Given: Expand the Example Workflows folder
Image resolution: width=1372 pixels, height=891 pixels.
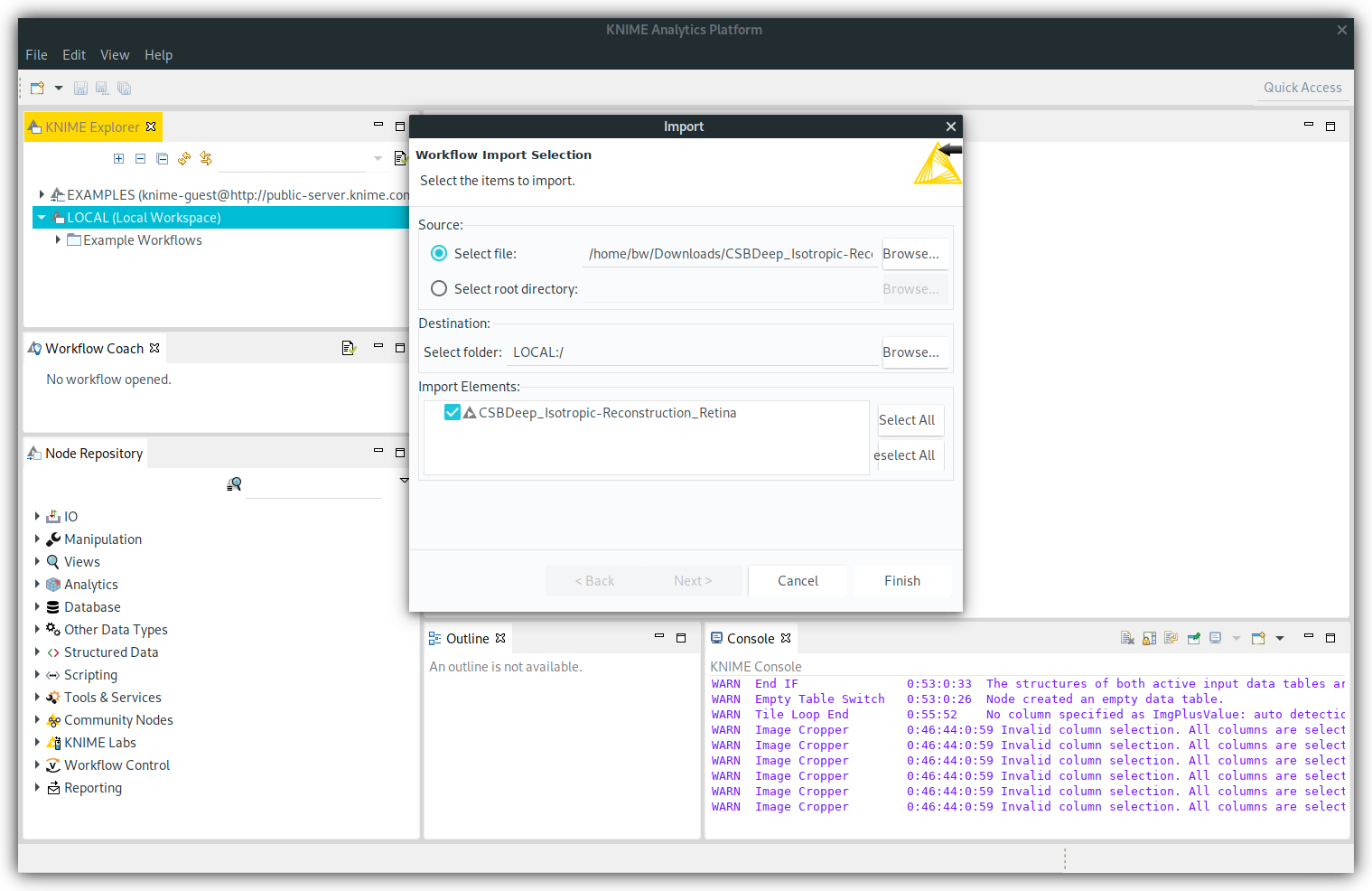Looking at the screenshot, I should click(58, 239).
